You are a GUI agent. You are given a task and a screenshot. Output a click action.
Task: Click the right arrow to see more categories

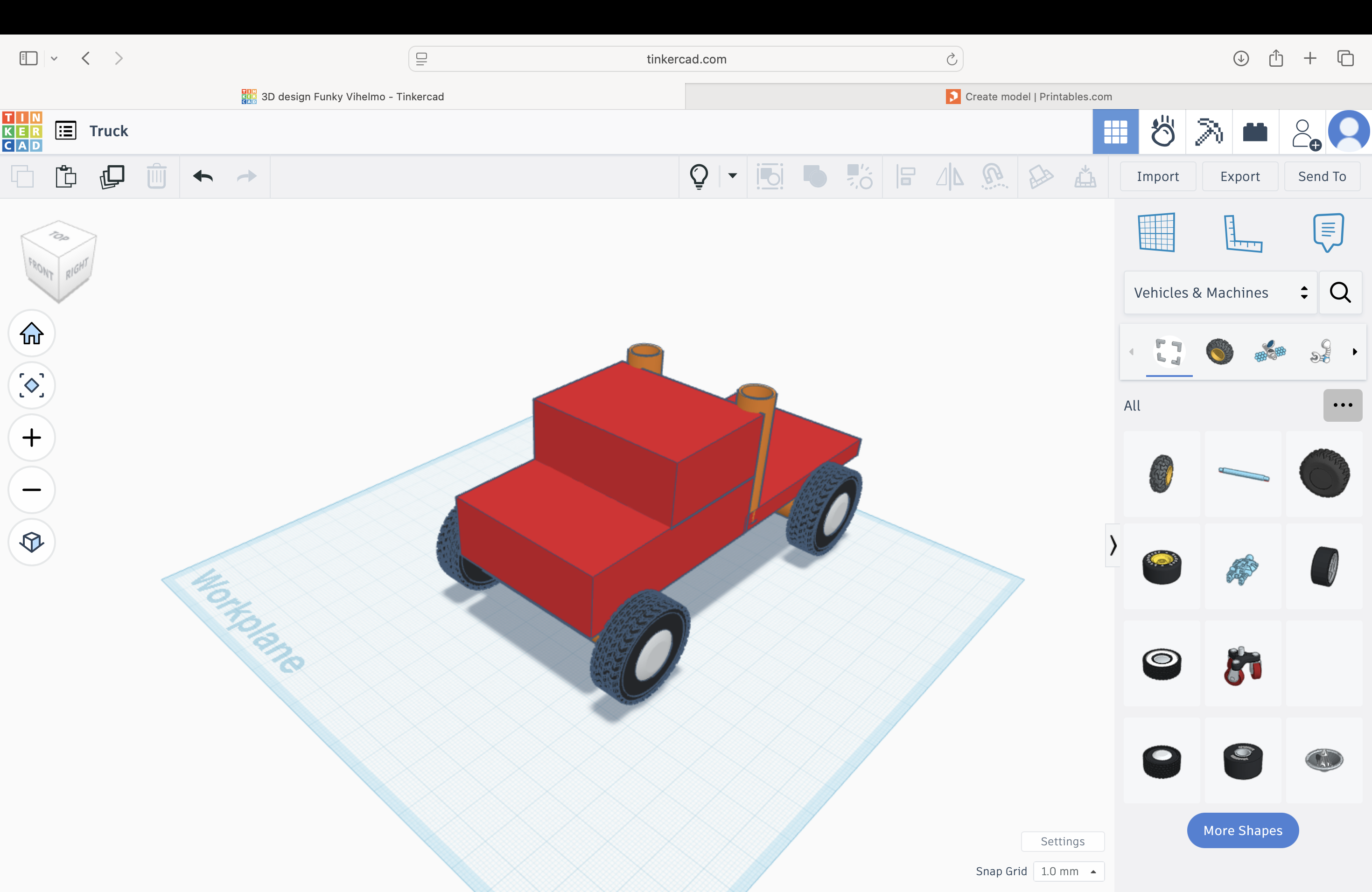[1355, 351]
